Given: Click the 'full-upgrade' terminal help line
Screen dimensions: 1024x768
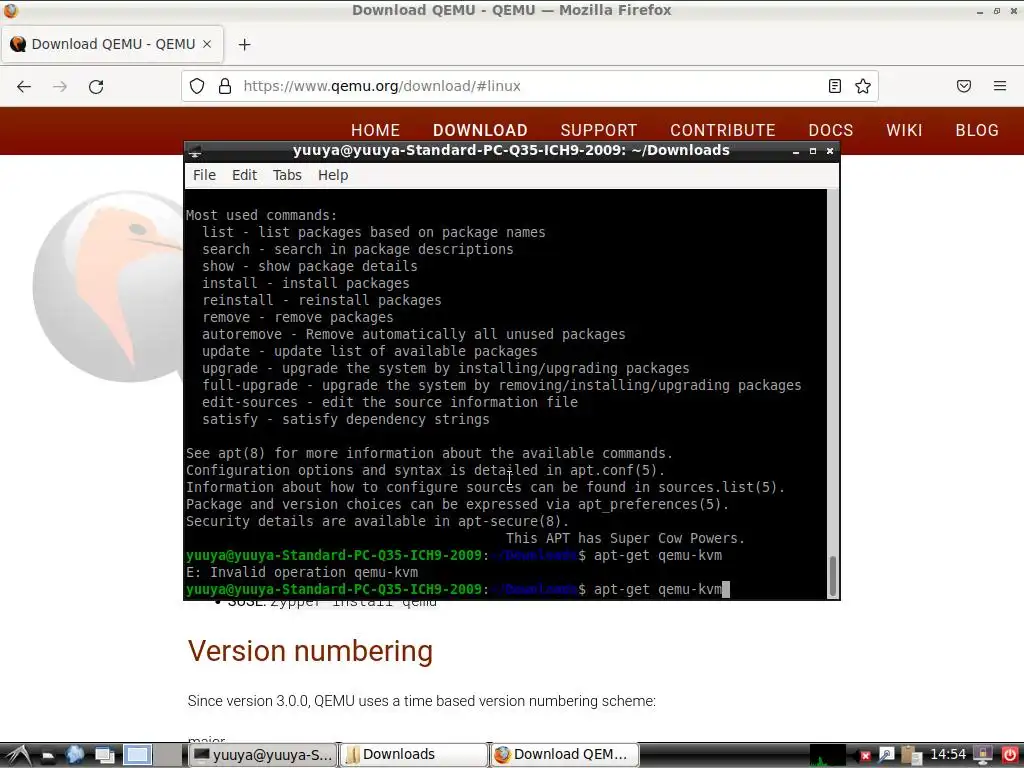Looking at the screenshot, I should [502, 385].
